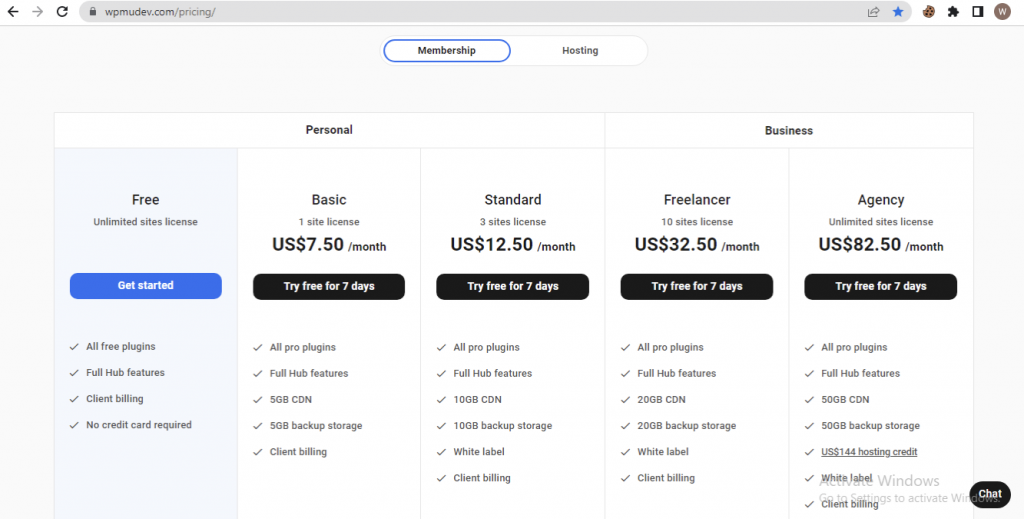Click 'All free plugins' feature
This screenshot has height=519, width=1024.
(121, 347)
